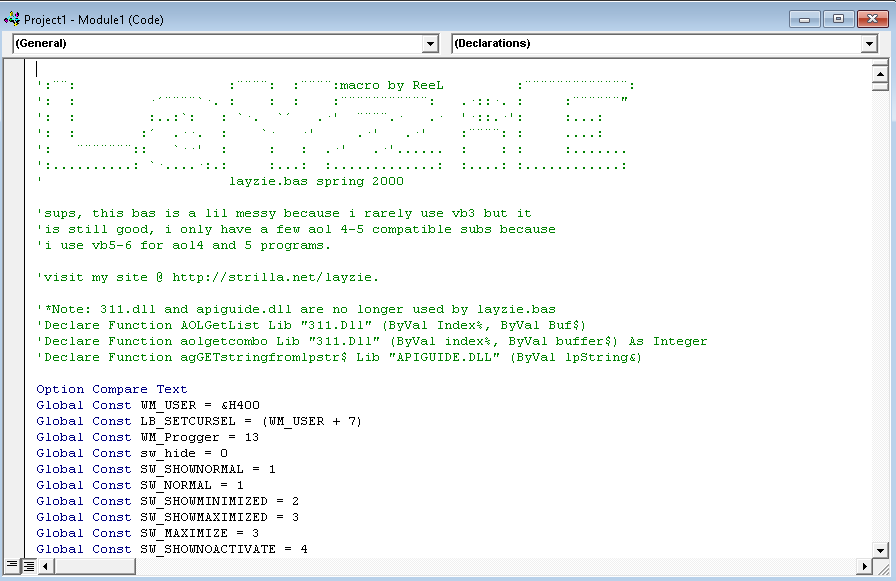
Task: Click the arrow of the (General) combo box
Action: tap(431, 44)
